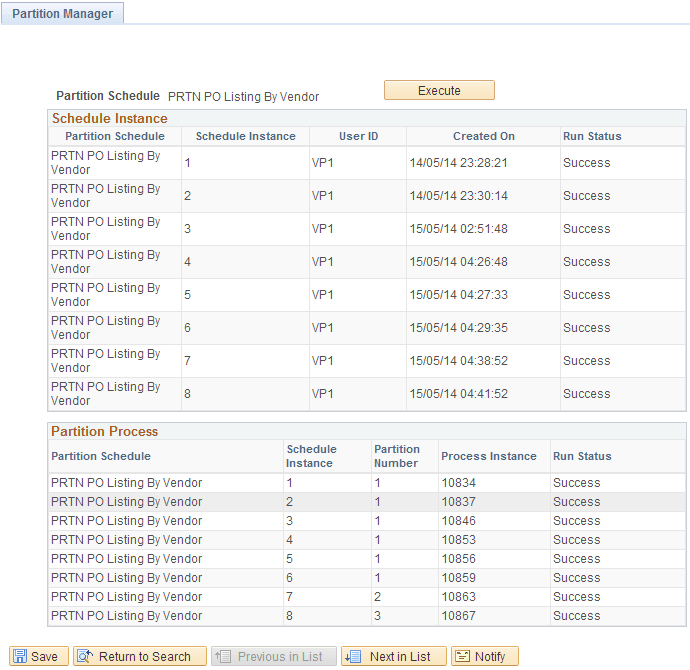The height and width of the screenshot is (670, 690).
Task: Click process instance 10846
Action: pyautogui.click(x=459, y=520)
